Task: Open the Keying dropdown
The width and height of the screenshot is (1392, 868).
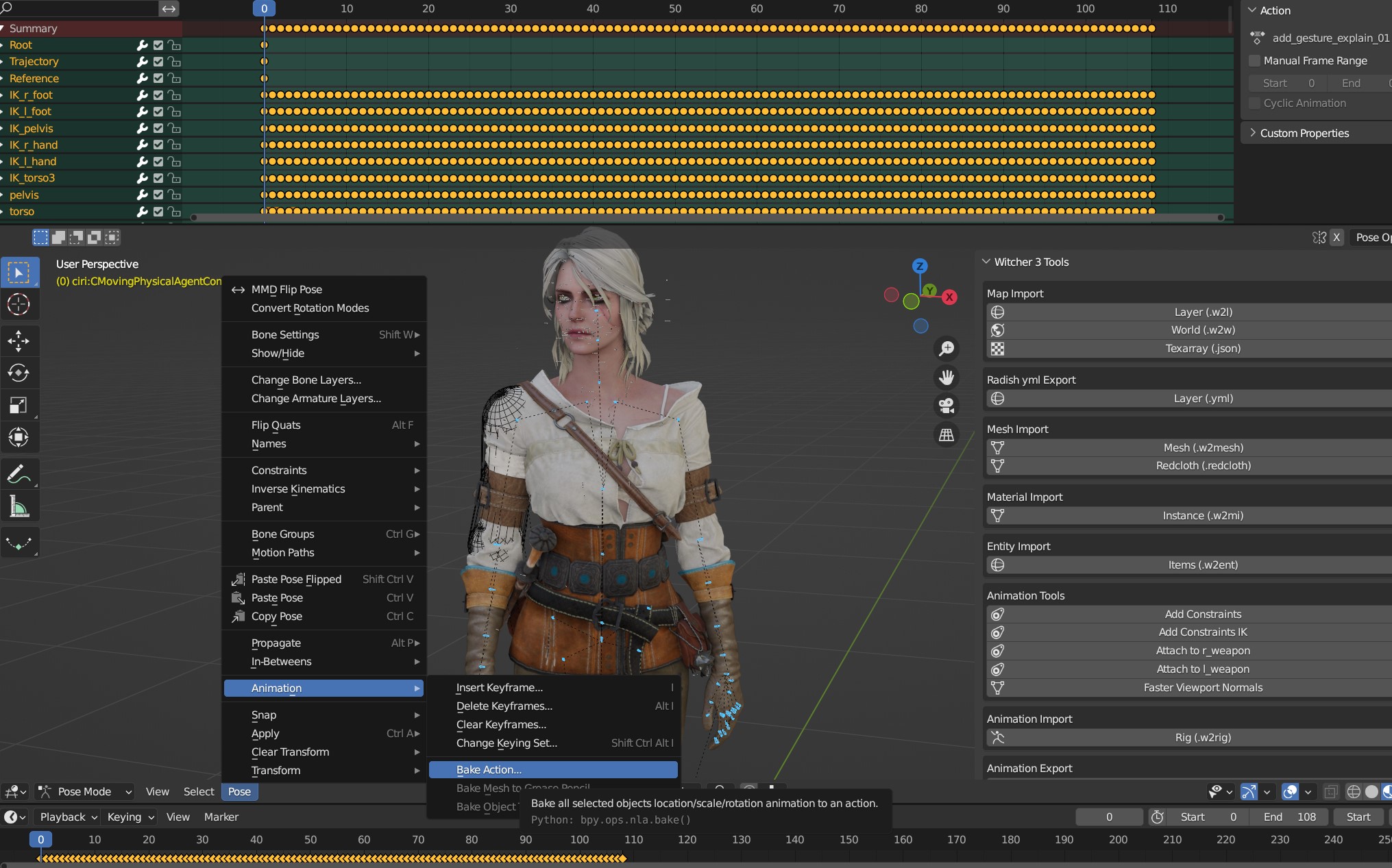Action: click(x=130, y=817)
